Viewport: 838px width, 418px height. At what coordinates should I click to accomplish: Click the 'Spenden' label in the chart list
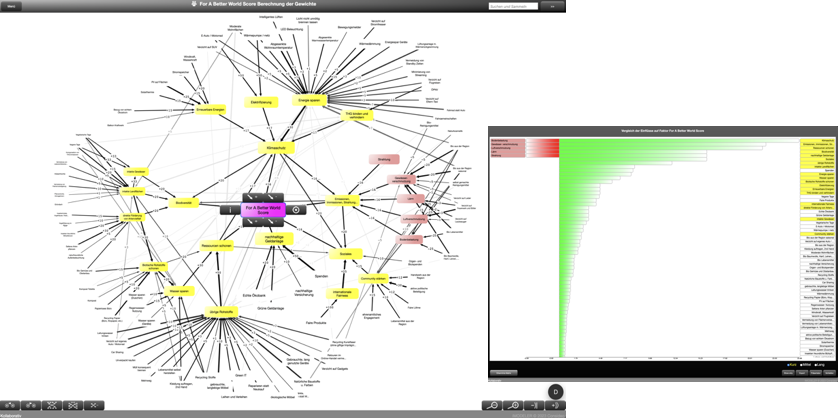point(816,171)
